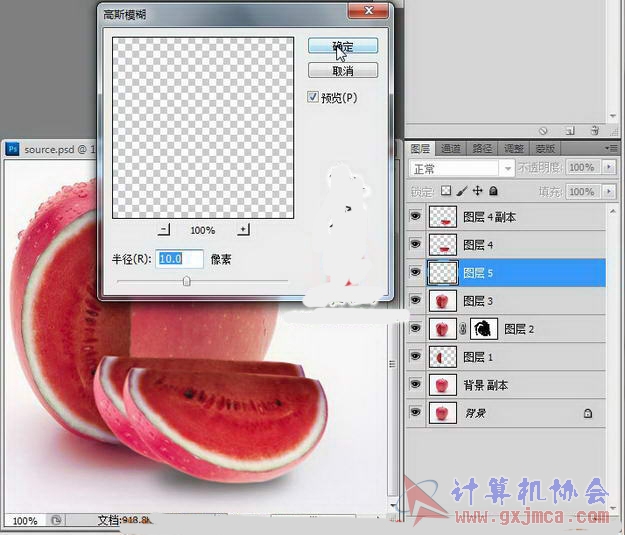
Task: Click zoom in plus button in blur preview
Action: pos(242,229)
